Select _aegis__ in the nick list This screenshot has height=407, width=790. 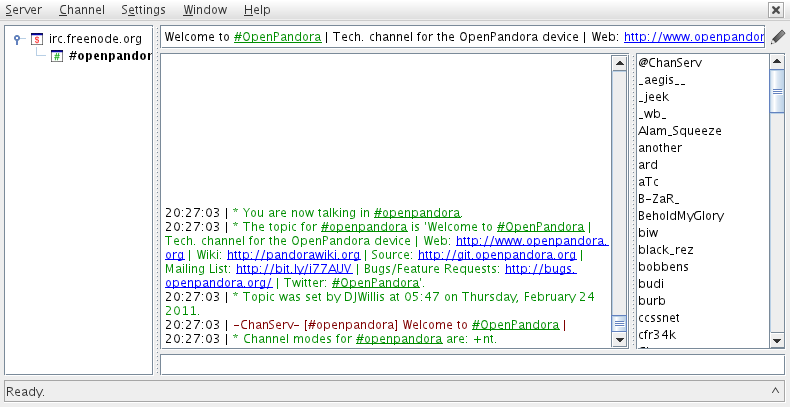(662, 80)
